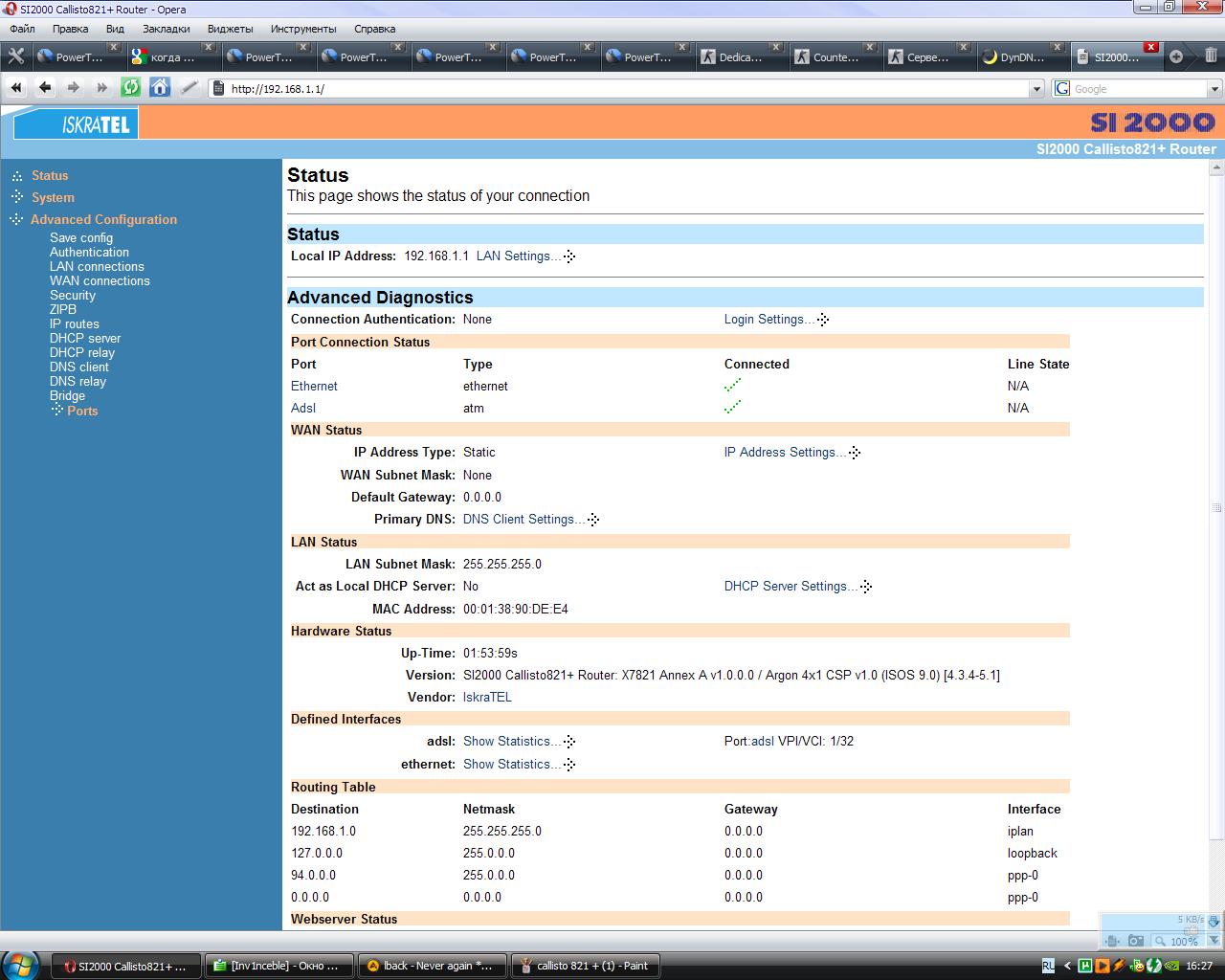
Task: Open the search engine dropdown arrow
Action: click(x=1214, y=89)
